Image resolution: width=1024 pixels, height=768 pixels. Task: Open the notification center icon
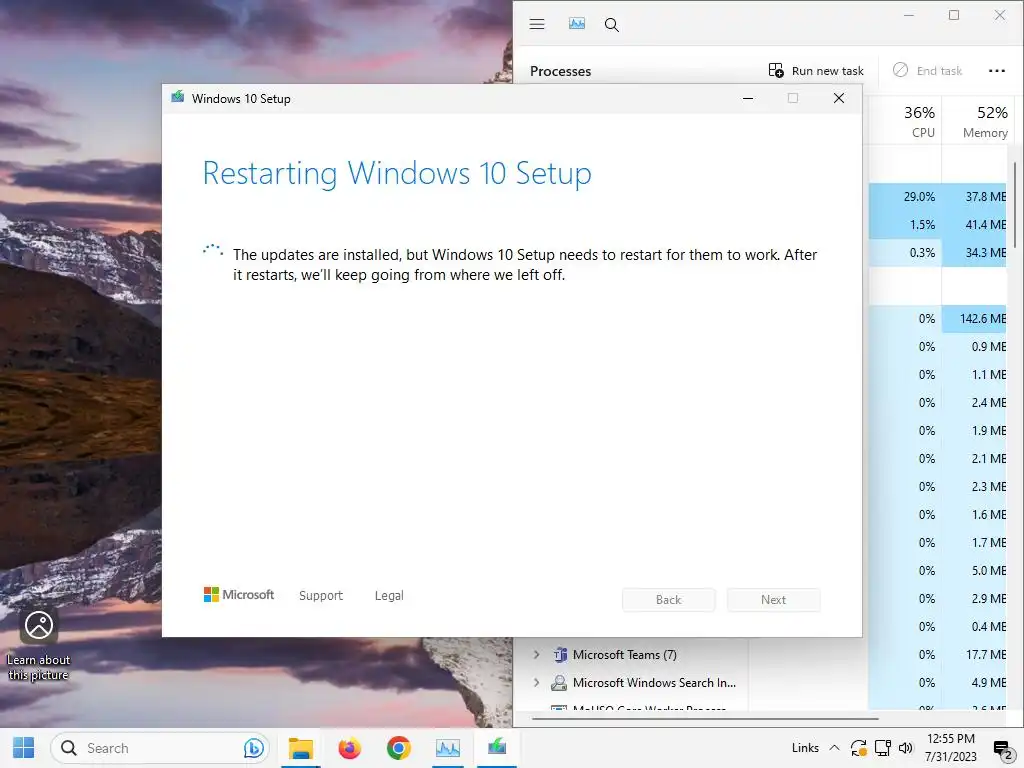[x=1002, y=749]
